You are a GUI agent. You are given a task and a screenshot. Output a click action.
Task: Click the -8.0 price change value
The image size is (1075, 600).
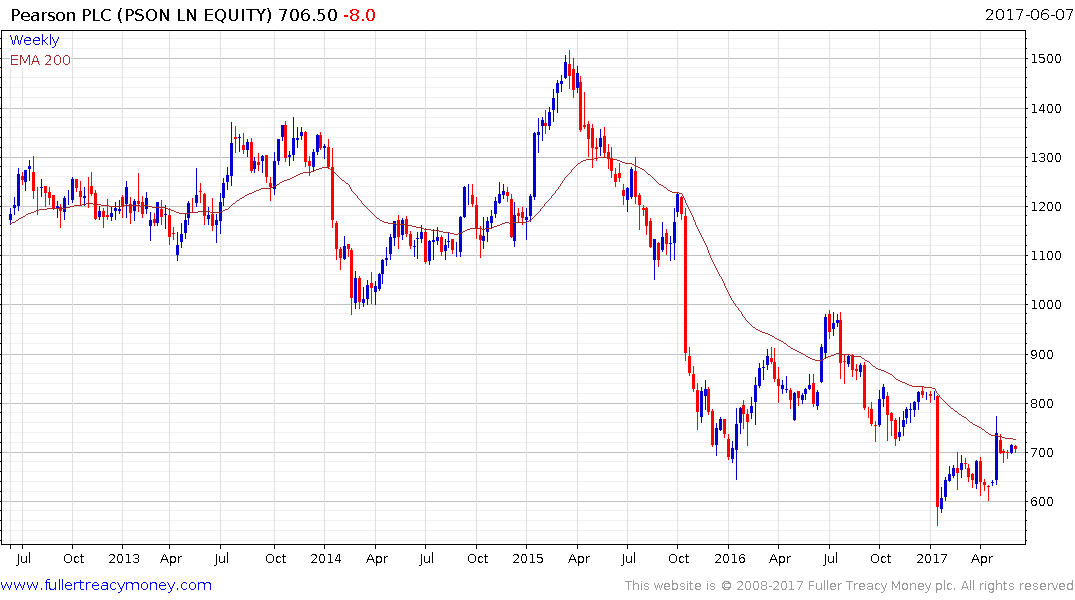point(359,15)
